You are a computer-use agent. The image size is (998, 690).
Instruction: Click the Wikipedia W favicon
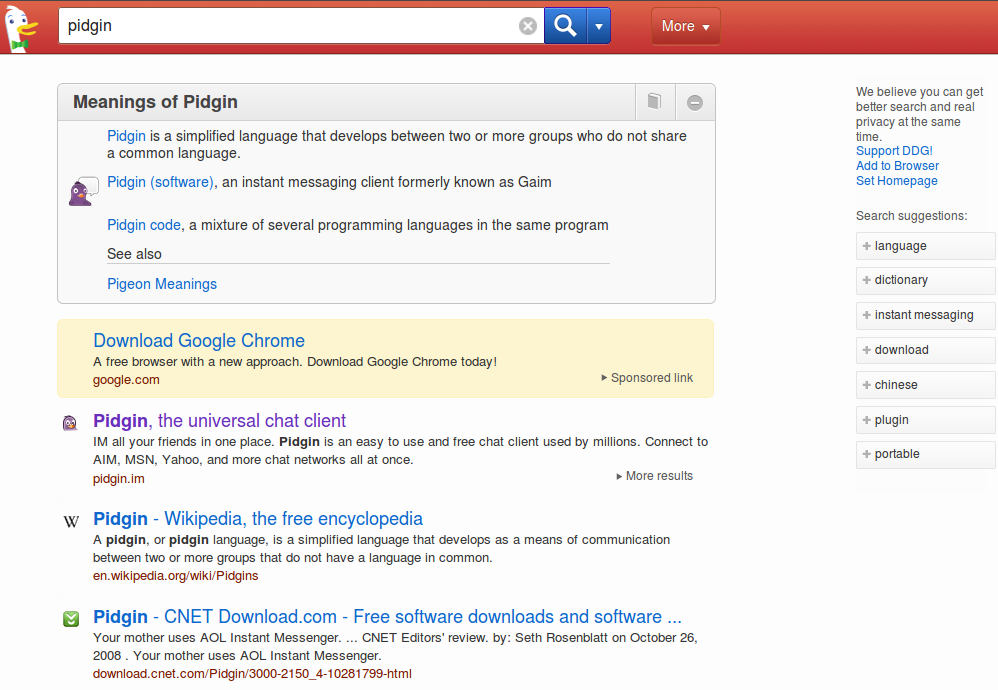click(x=71, y=522)
